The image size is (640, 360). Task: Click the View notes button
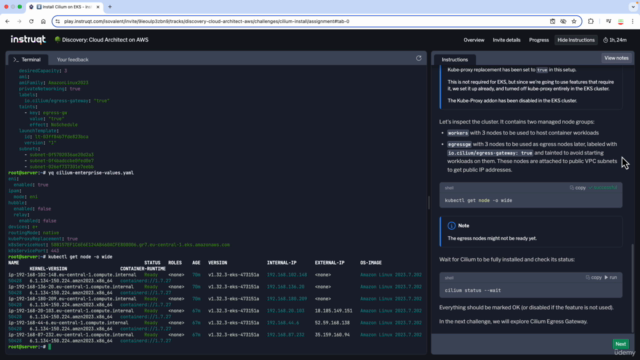[616, 58]
